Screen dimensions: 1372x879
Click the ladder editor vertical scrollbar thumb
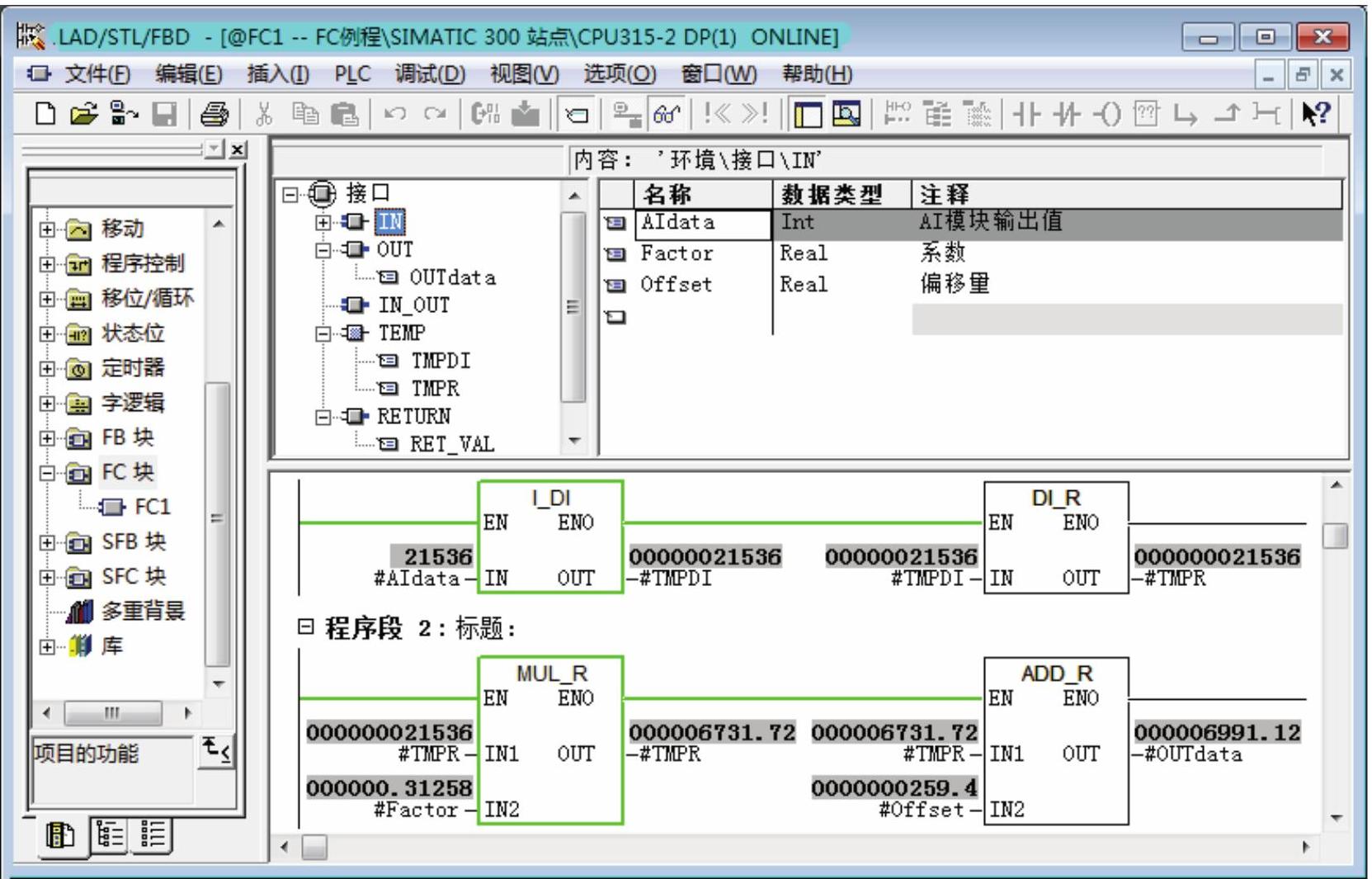click(1334, 536)
